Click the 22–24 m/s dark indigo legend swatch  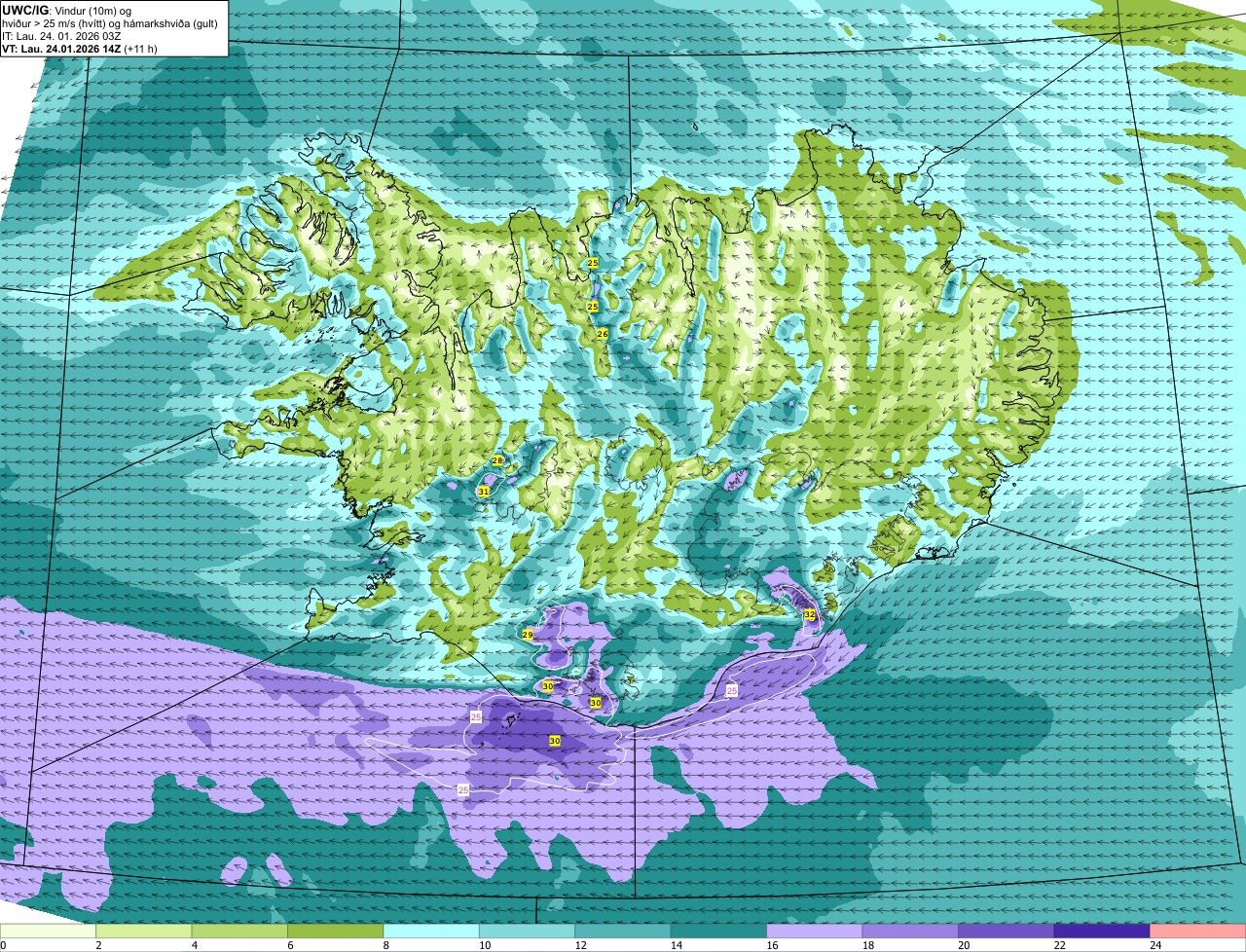(x=1103, y=931)
